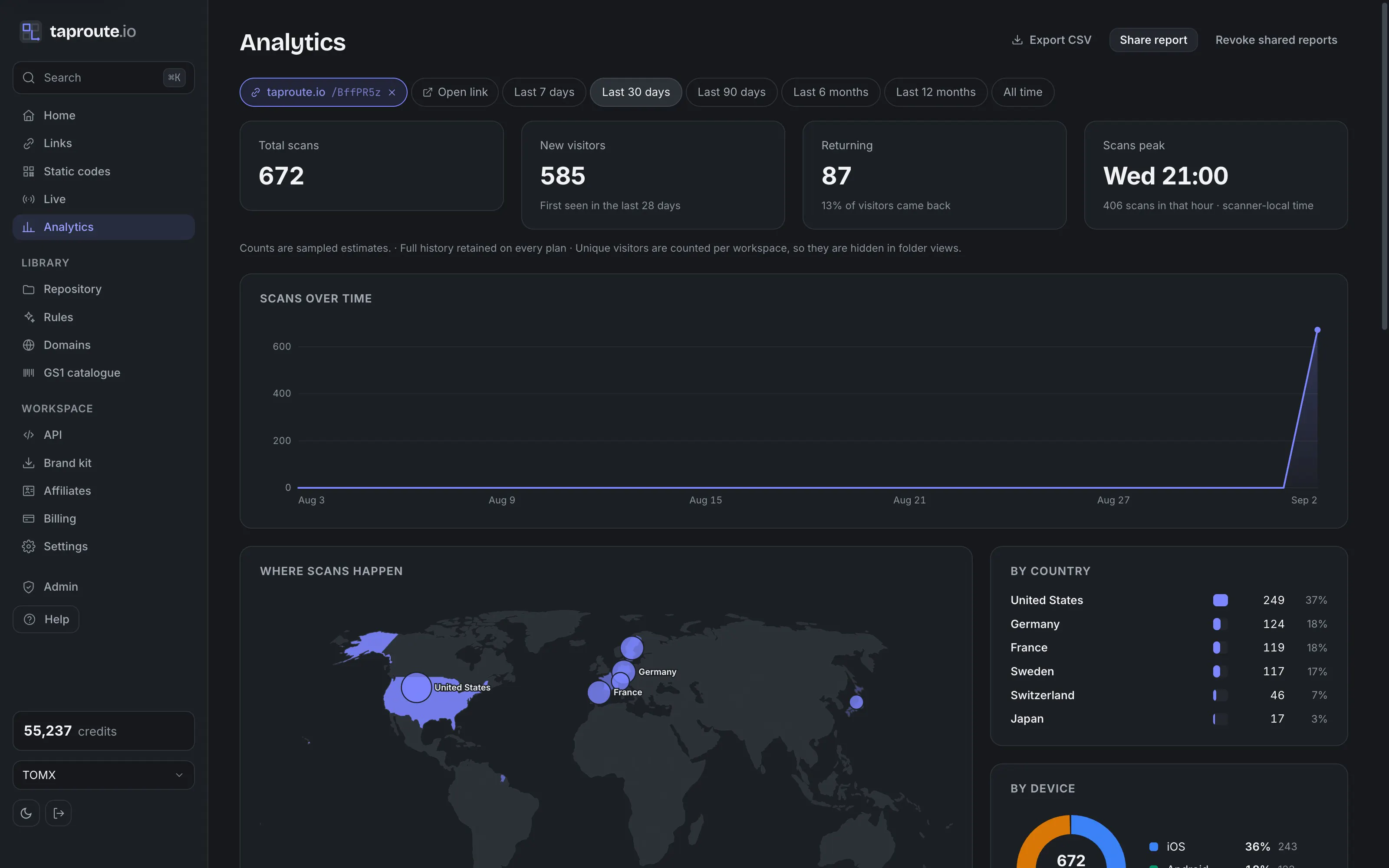Viewport: 1389px width, 868px height.
Task: Click the New visitors value 585
Action: [563, 176]
